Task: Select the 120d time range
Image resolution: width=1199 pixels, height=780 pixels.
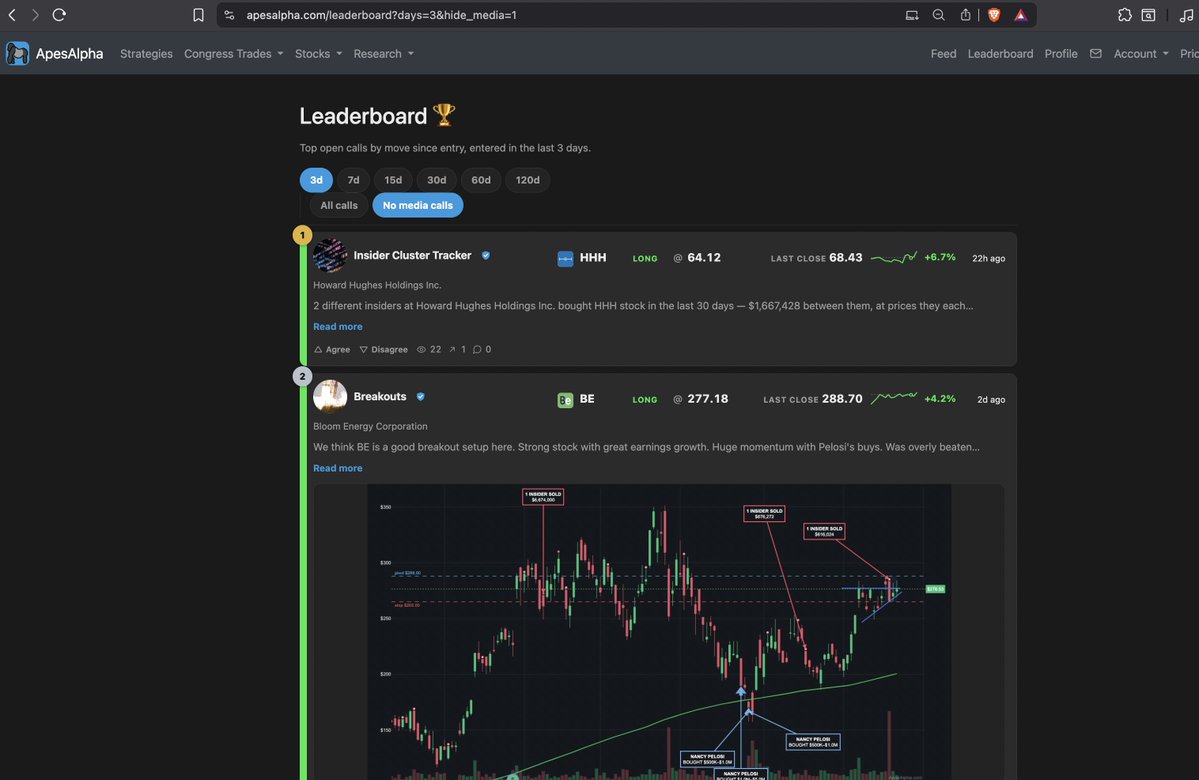Action: 528,180
